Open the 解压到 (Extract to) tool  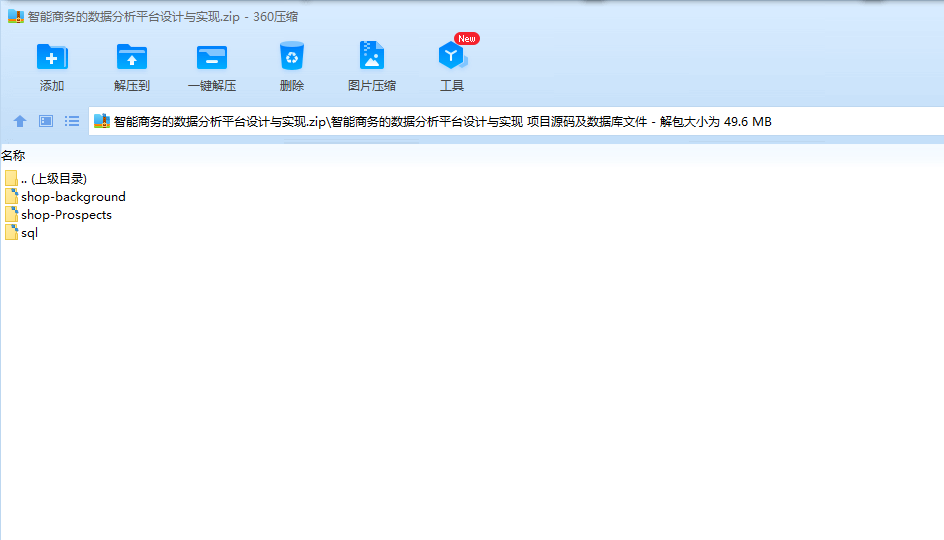(x=131, y=67)
